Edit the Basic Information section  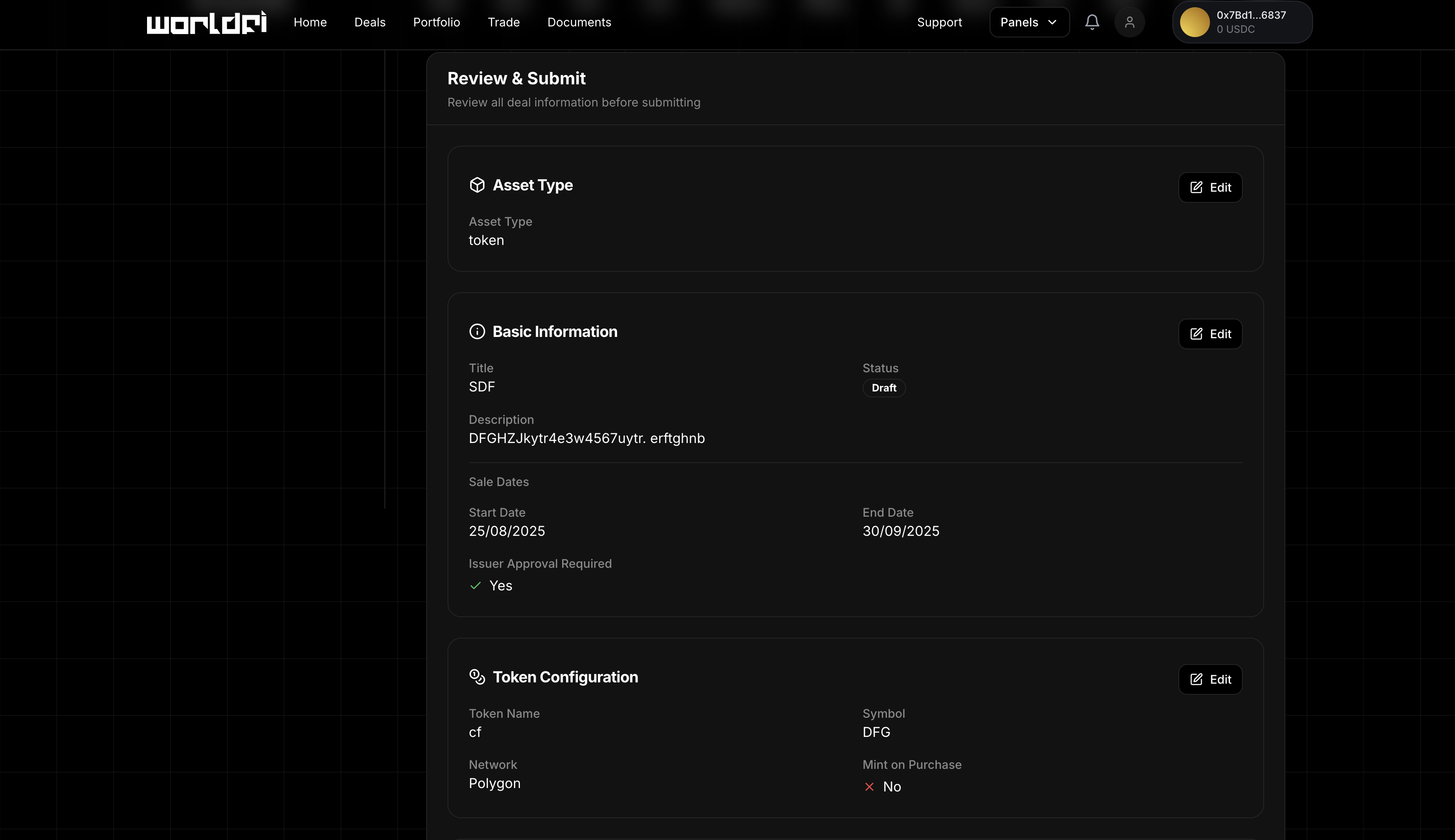[x=1210, y=334]
